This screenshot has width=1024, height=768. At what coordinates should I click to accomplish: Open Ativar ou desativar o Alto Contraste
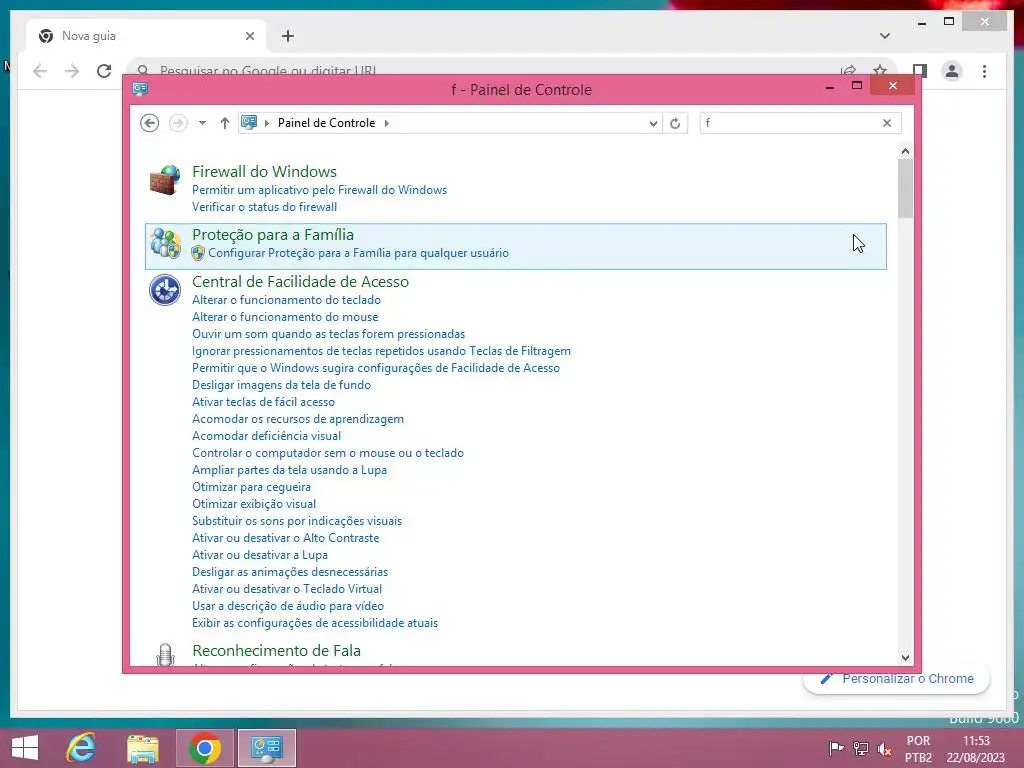[285, 537]
